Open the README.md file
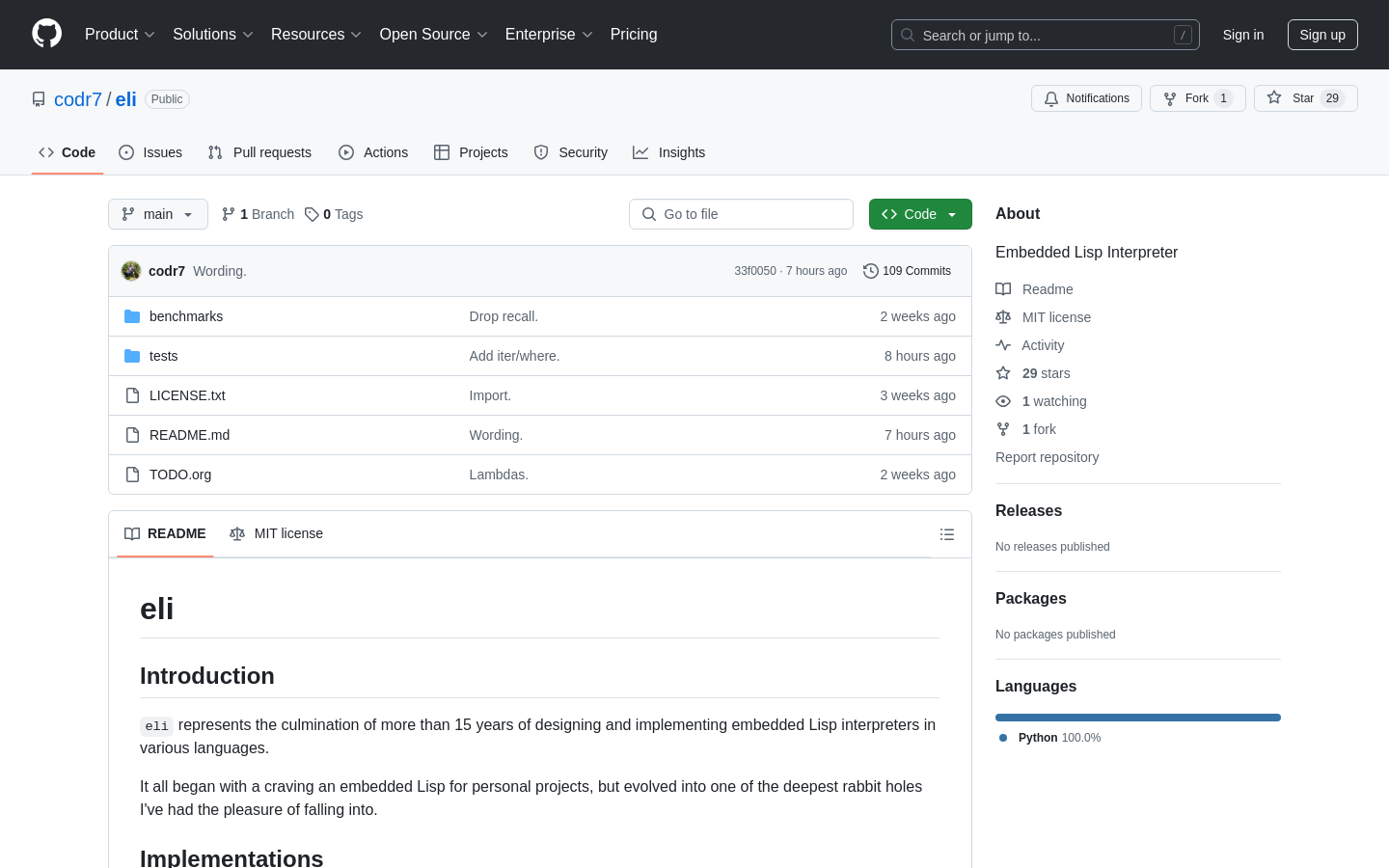 189,435
